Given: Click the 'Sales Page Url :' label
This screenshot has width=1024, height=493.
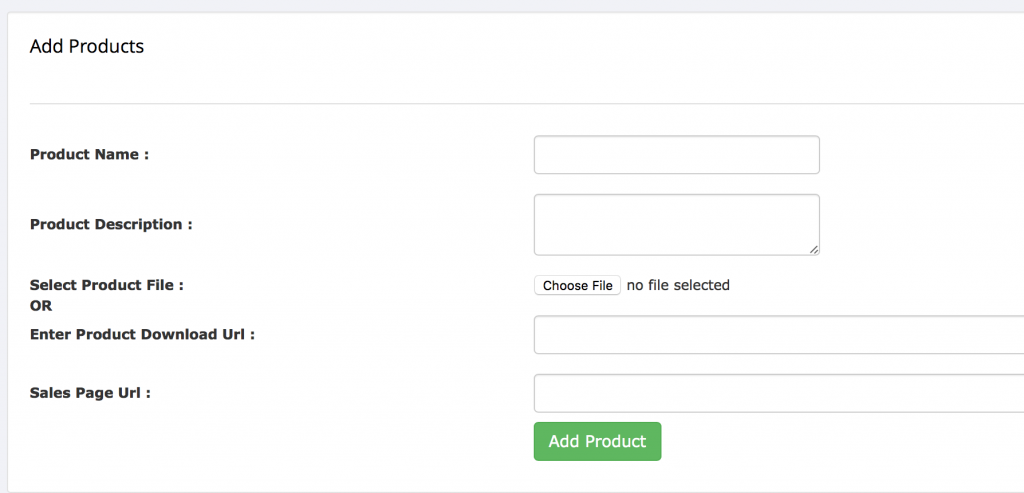Looking at the screenshot, I should pyautogui.click(x=90, y=393).
